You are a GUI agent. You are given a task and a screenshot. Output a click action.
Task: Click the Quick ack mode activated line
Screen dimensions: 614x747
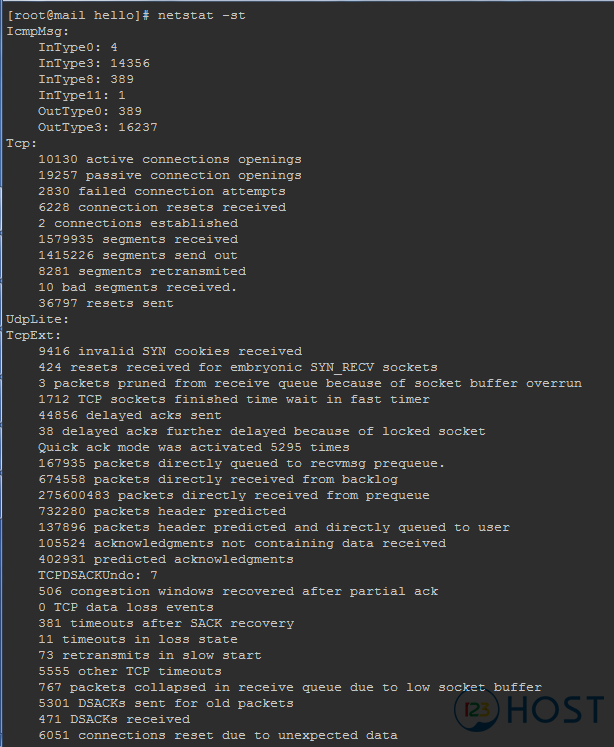(194, 447)
